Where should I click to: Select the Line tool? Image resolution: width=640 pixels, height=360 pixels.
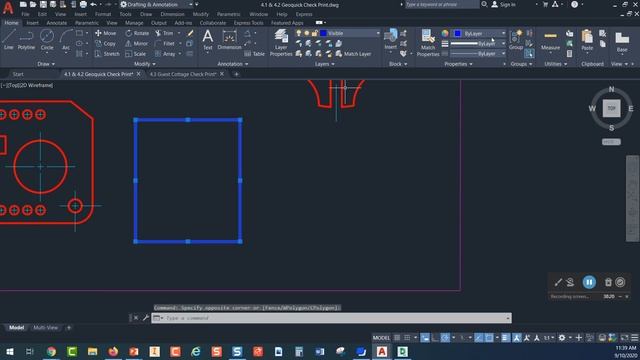[9, 40]
